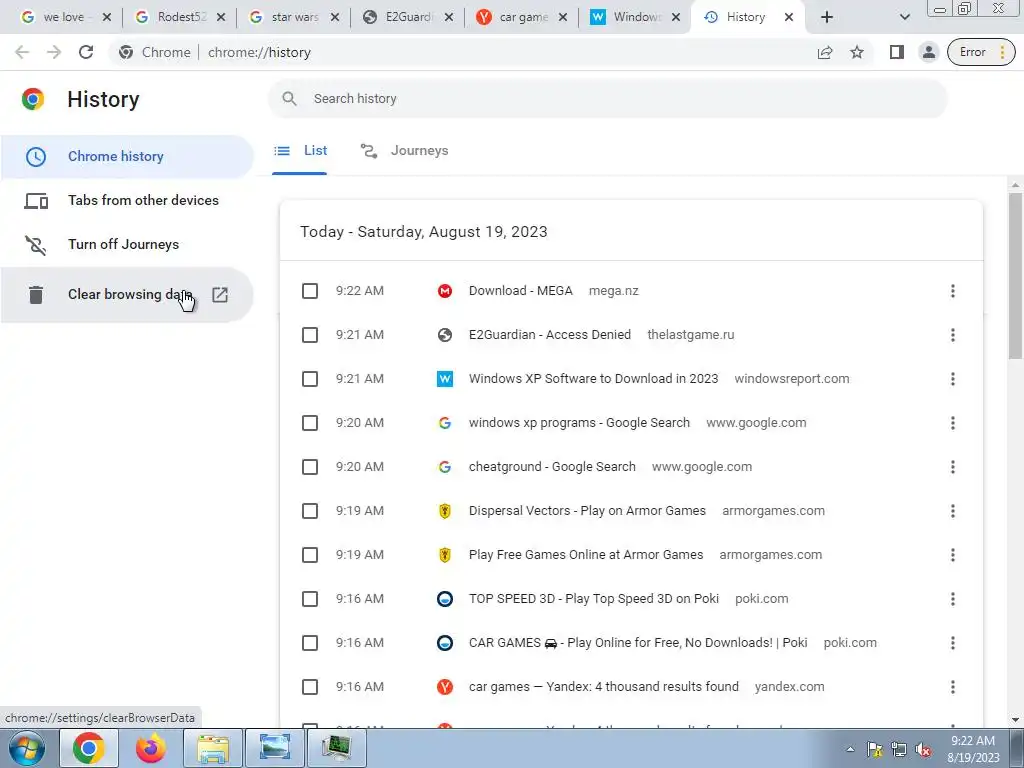The height and width of the screenshot is (768, 1024).
Task: Open the Windows Start button
Action: click(x=25, y=748)
